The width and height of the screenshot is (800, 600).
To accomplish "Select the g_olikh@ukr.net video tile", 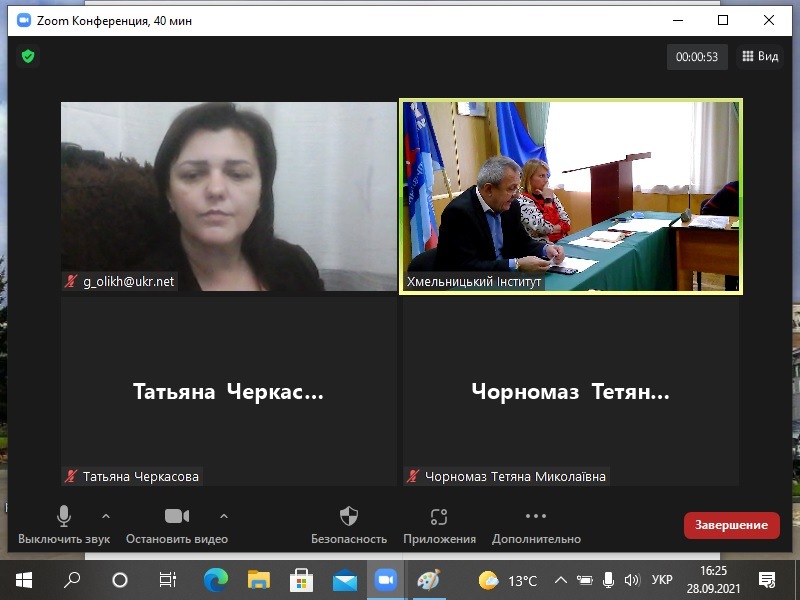I will pyautogui.click(x=228, y=196).
